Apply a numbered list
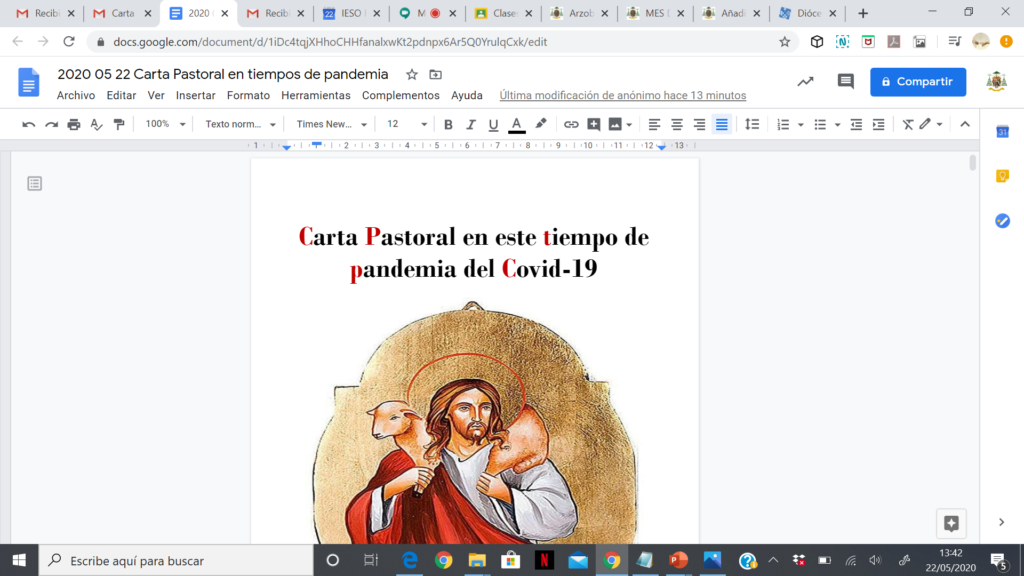Image resolution: width=1024 pixels, height=576 pixels. click(783, 124)
